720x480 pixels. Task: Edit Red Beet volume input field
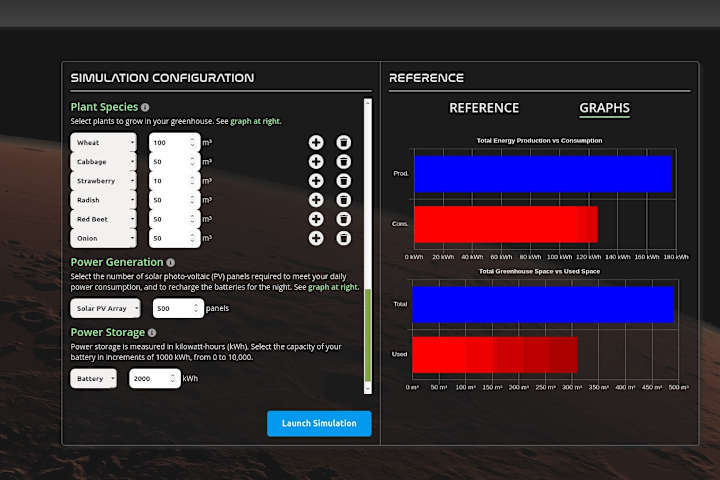tap(174, 219)
